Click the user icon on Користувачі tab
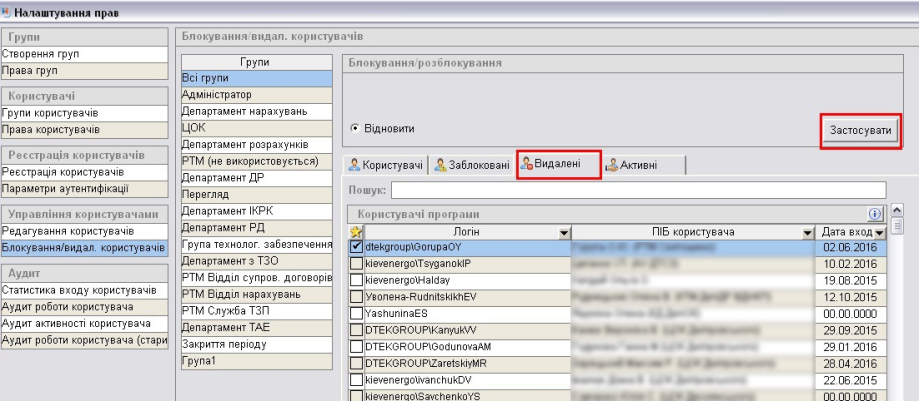This screenshot has height=401, width=919. click(x=354, y=164)
